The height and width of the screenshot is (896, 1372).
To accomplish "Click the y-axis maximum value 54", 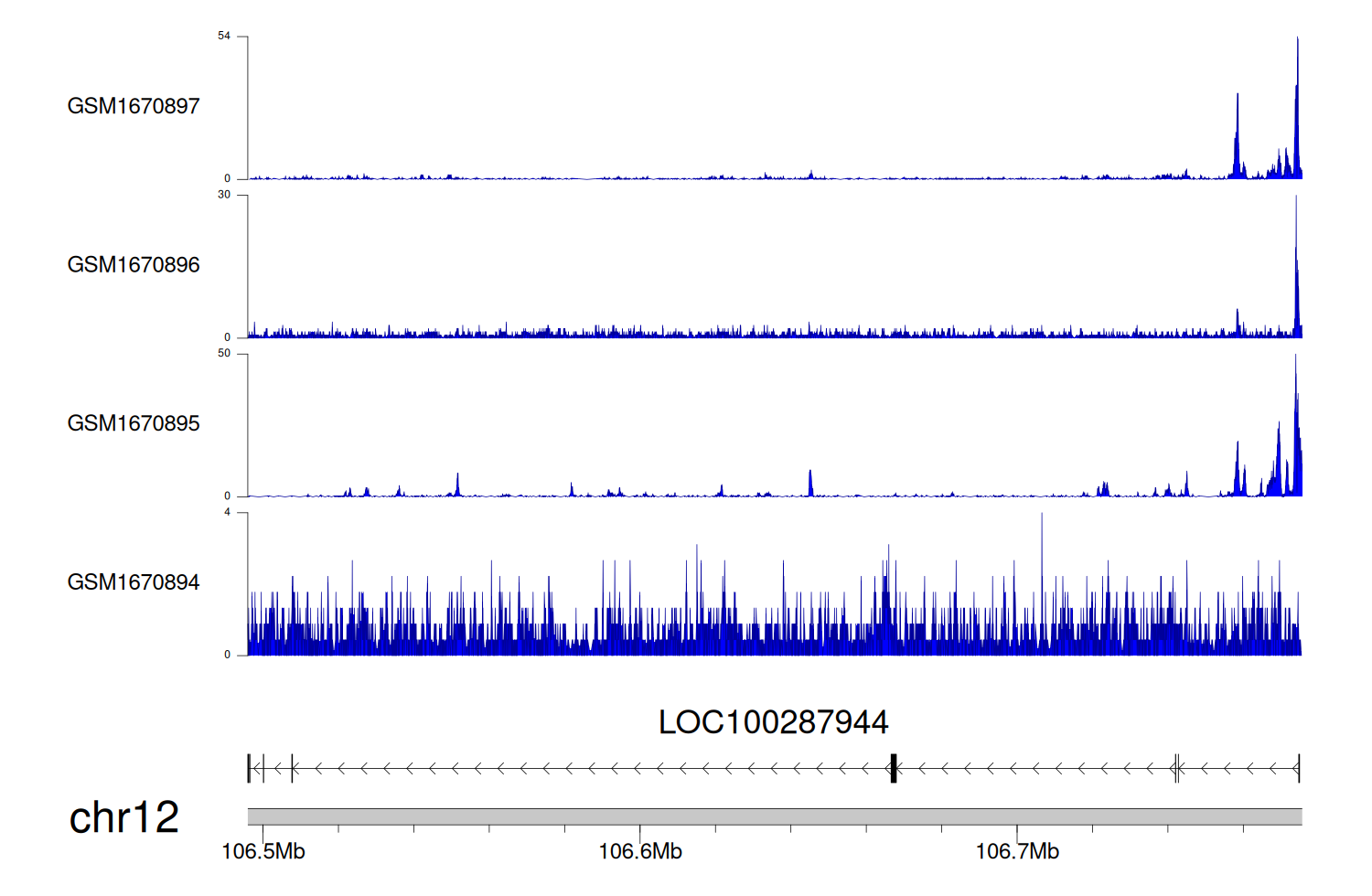I will [224, 37].
